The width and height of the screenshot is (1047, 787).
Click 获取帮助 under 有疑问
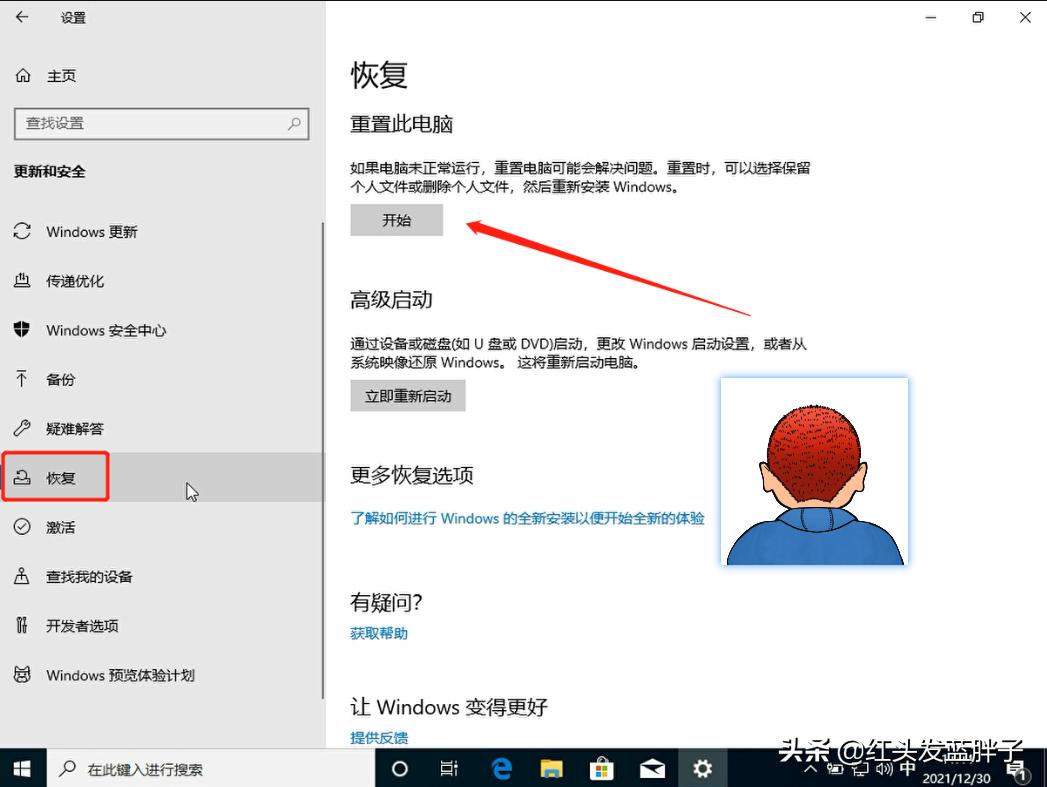pos(378,632)
